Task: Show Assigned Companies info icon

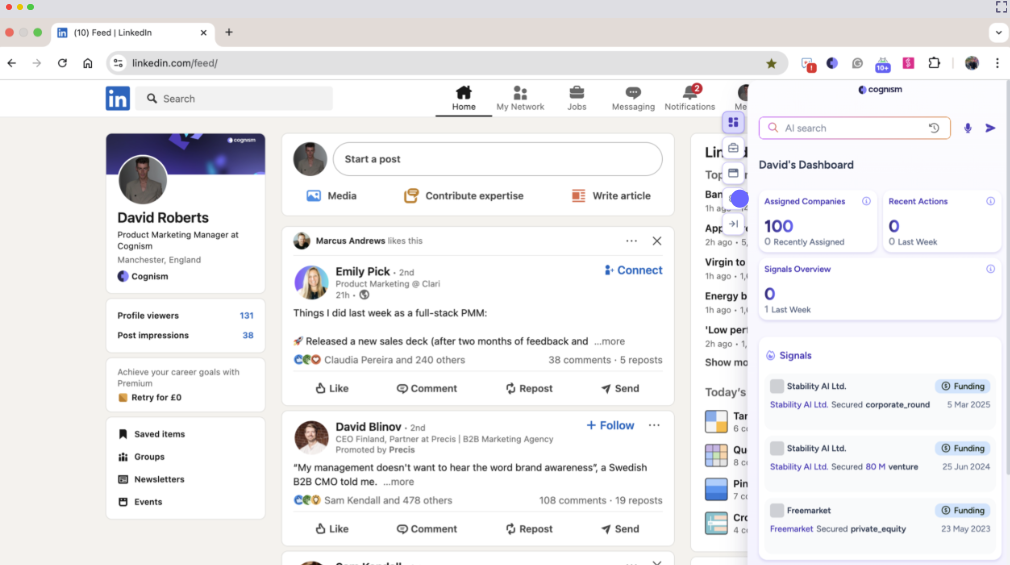Action: point(866,202)
